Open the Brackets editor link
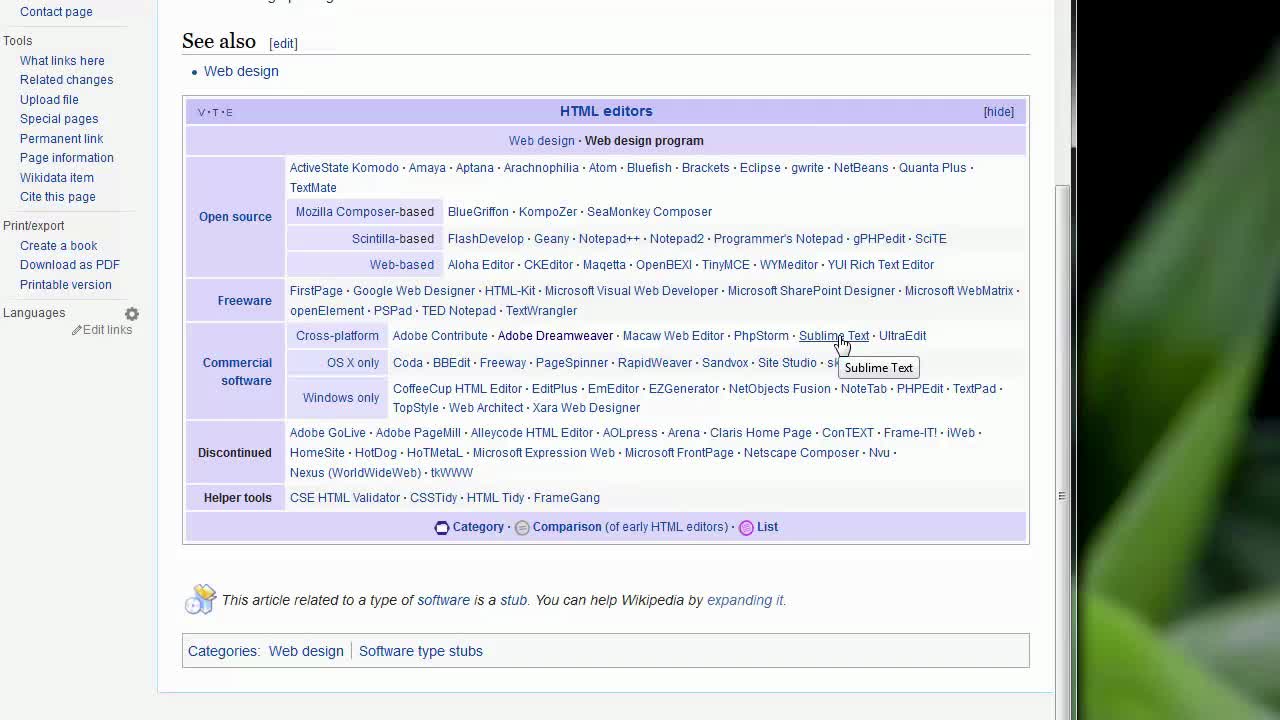 coord(705,168)
